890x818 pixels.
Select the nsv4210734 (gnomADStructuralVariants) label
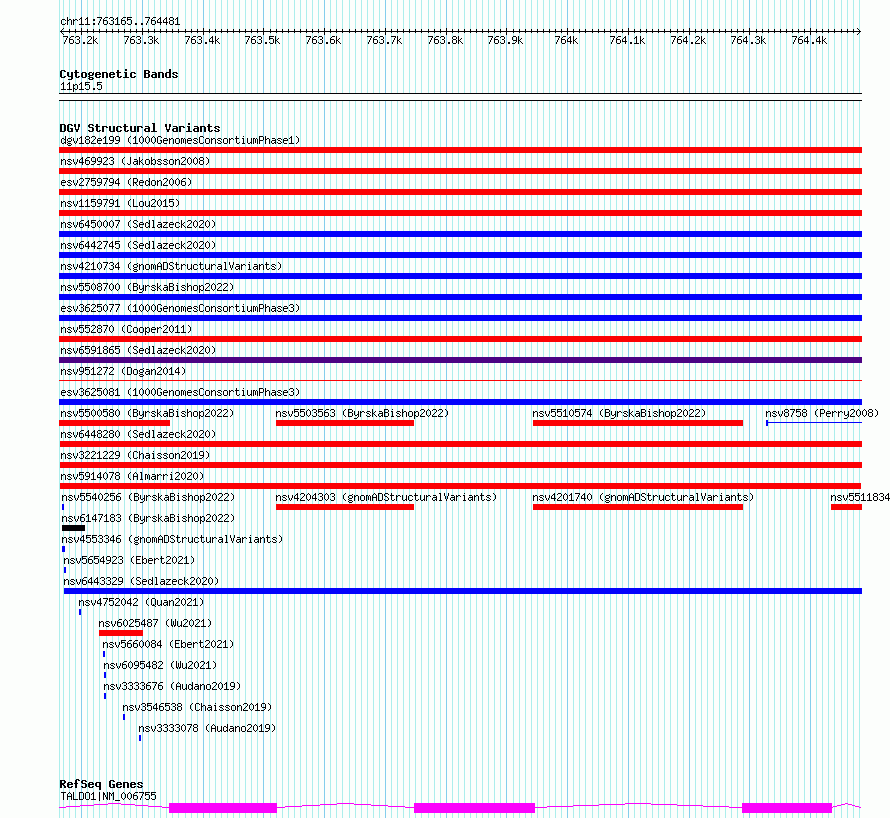coord(171,266)
